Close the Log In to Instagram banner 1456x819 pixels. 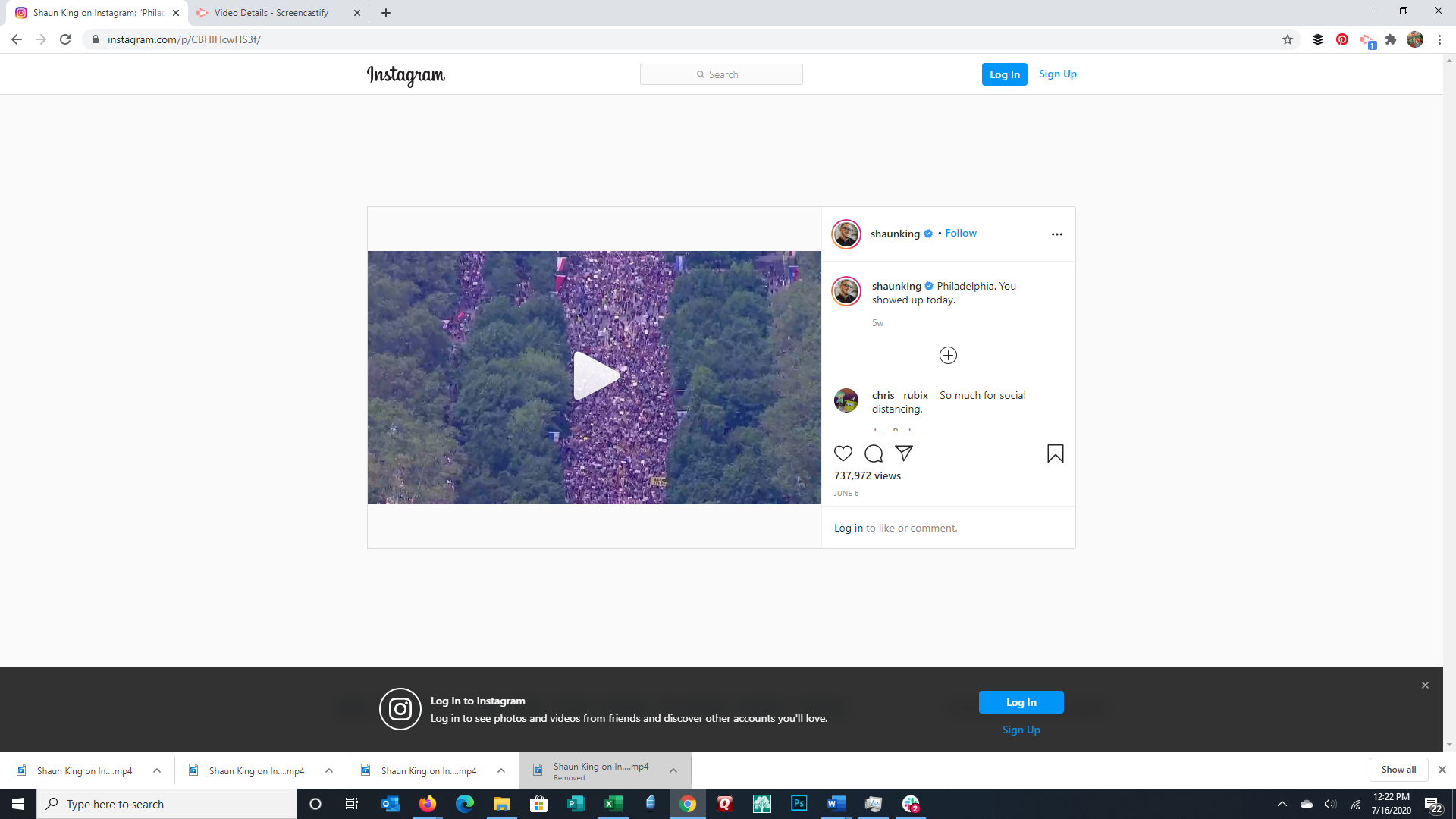tap(1425, 685)
